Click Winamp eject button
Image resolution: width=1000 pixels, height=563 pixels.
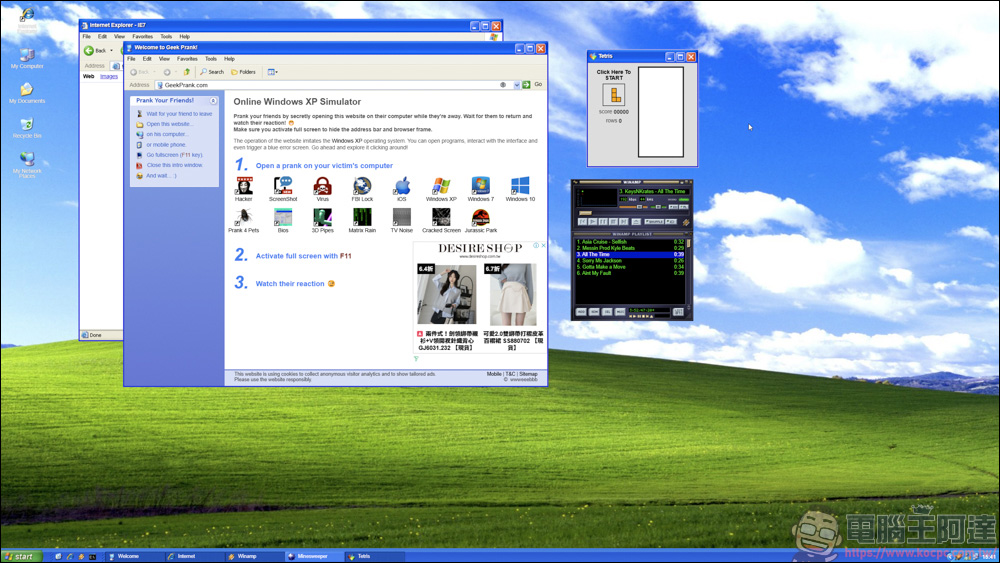pos(636,221)
